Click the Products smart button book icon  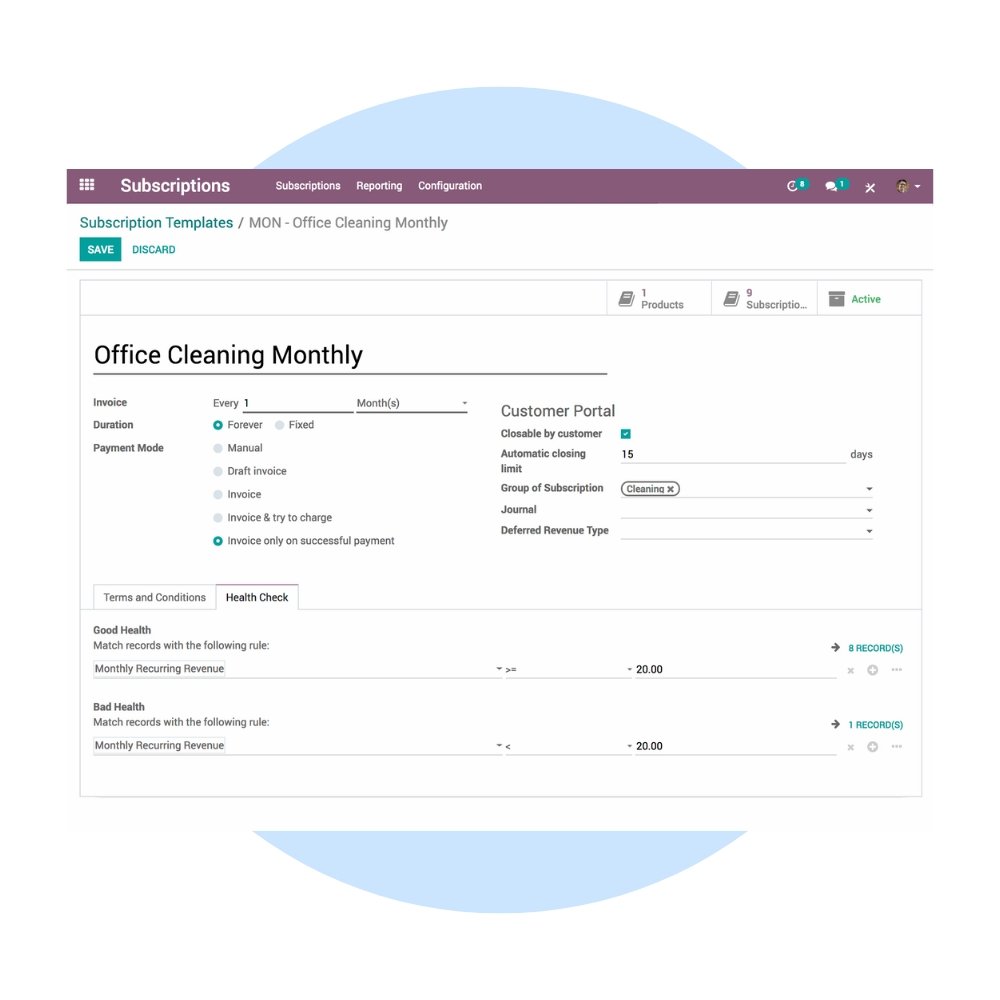tap(627, 297)
